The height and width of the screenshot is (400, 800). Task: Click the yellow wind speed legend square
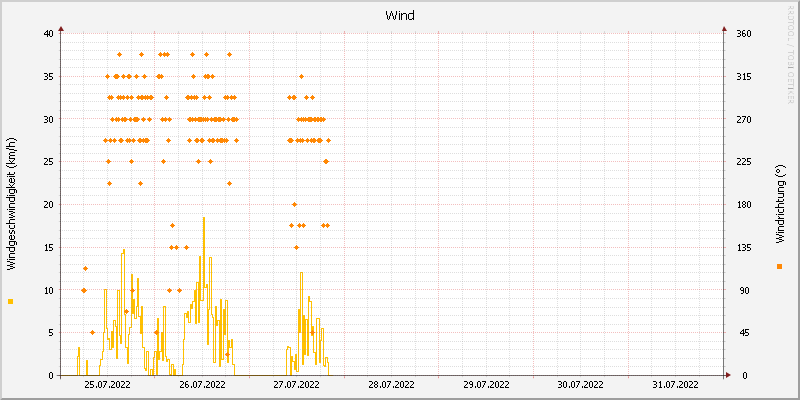11,302
